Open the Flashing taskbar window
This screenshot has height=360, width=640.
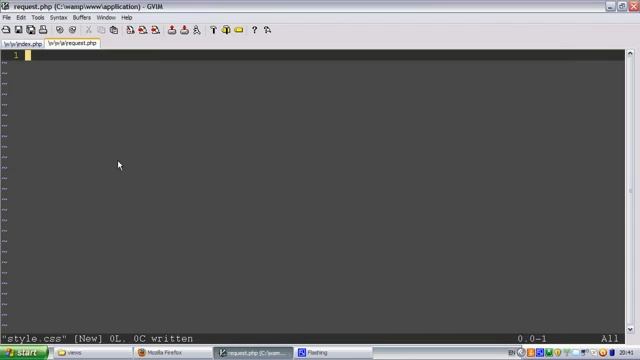(x=333, y=353)
